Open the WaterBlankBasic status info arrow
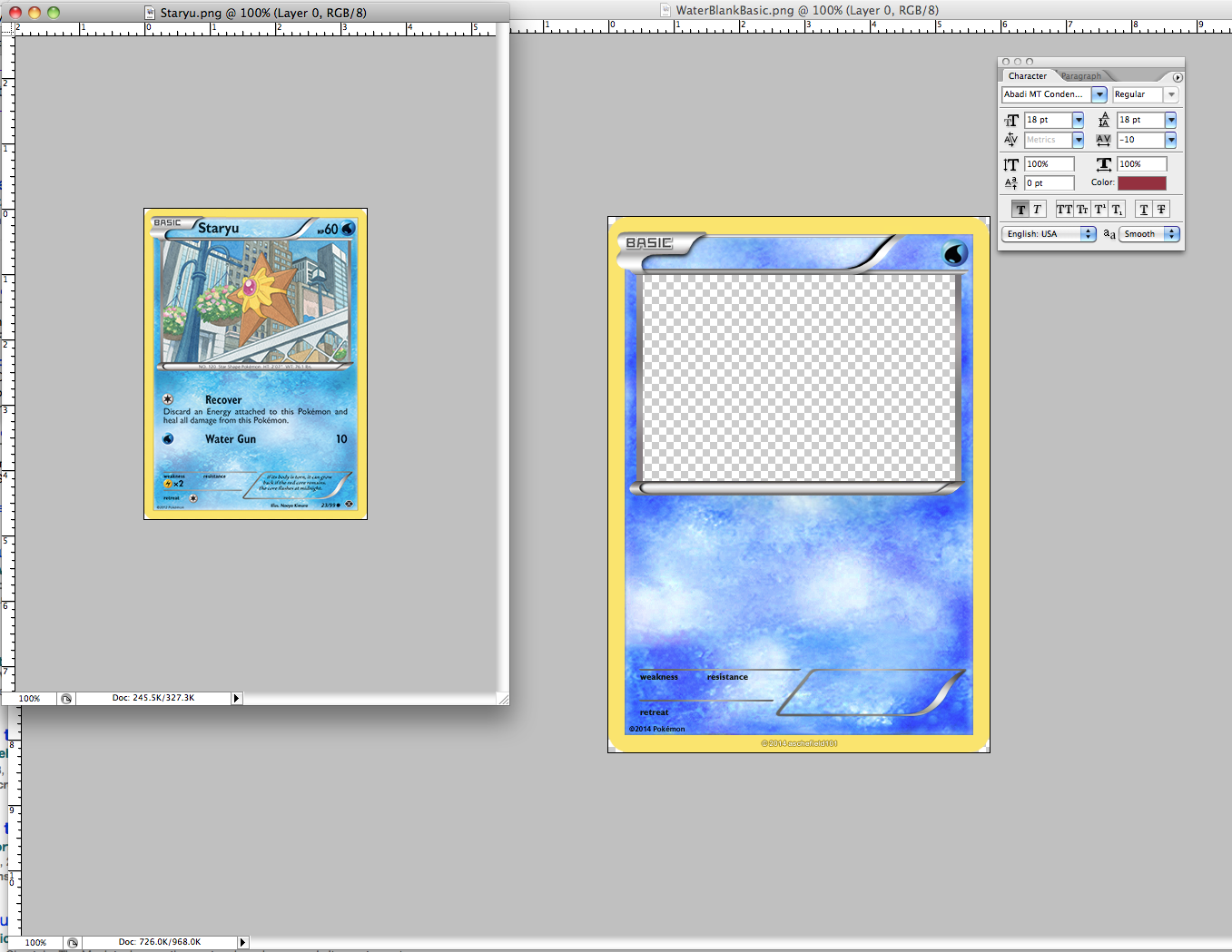This screenshot has width=1232, height=952. (242, 943)
